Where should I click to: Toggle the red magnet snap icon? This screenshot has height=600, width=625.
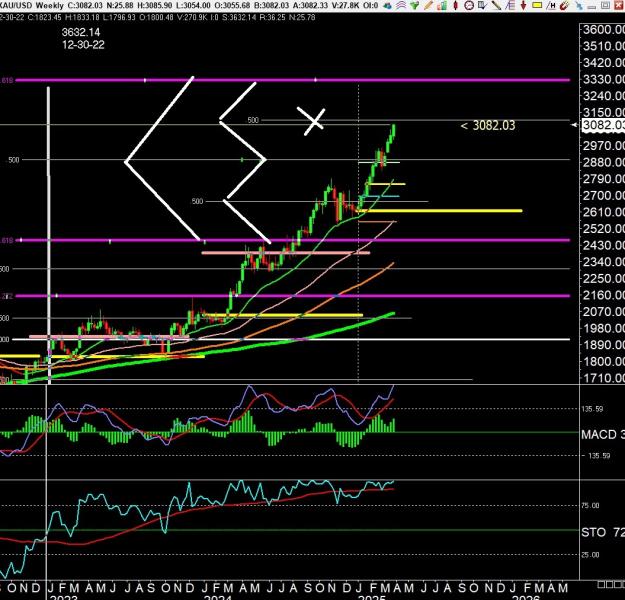point(564,6)
